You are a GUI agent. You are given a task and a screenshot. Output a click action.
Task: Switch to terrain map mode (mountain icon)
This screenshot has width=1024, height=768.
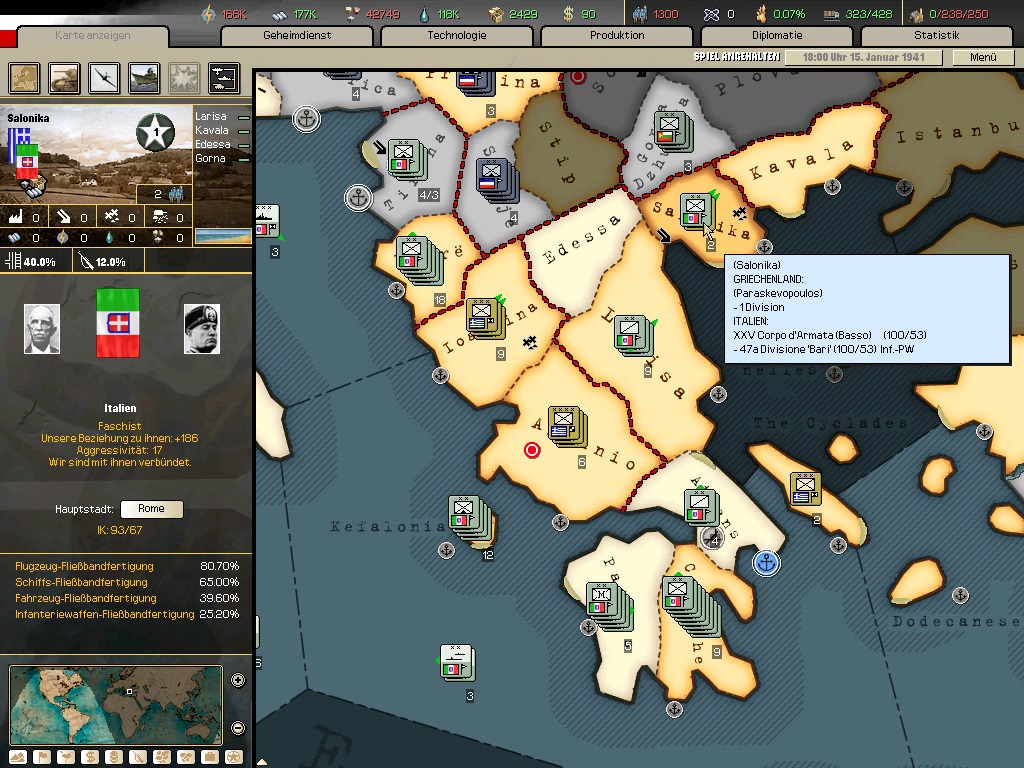pos(17,757)
